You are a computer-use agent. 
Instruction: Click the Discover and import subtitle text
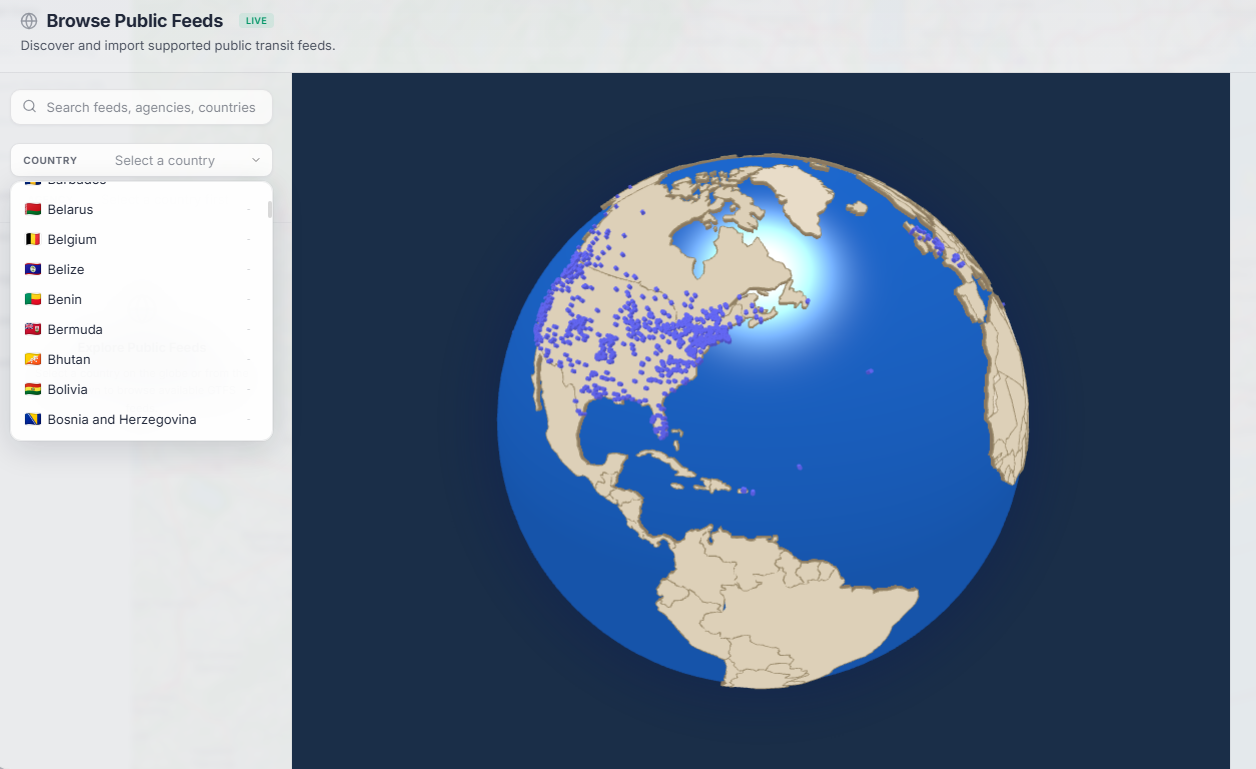pos(178,45)
